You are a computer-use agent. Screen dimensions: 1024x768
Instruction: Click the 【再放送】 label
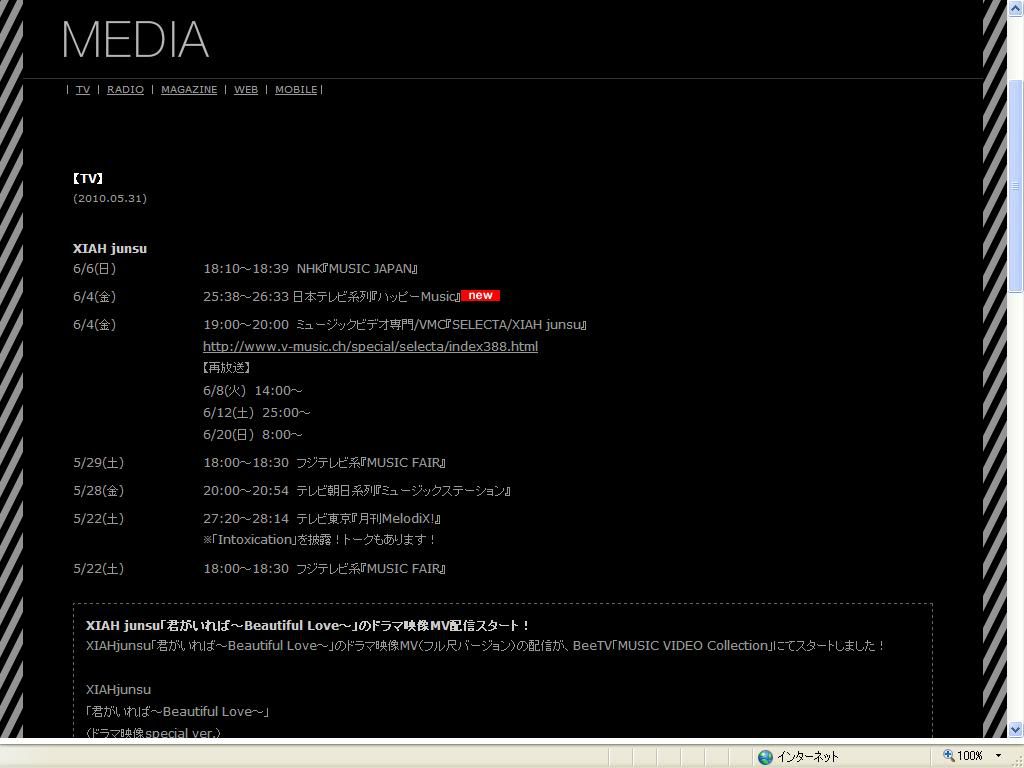pos(227,368)
